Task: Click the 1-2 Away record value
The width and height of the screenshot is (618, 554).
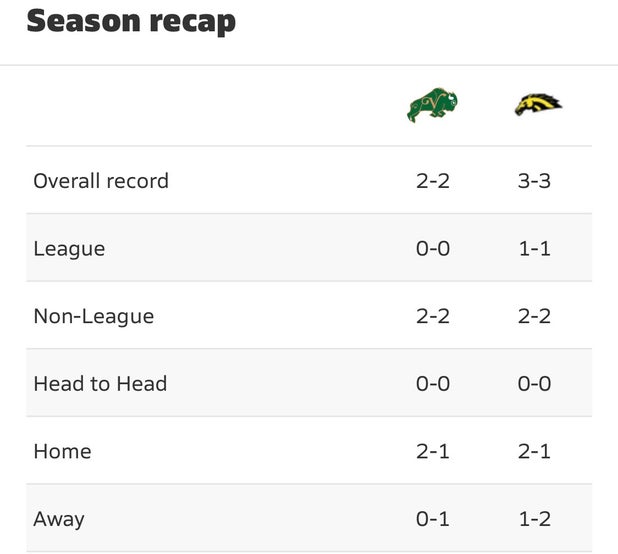Action: (534, 519)
